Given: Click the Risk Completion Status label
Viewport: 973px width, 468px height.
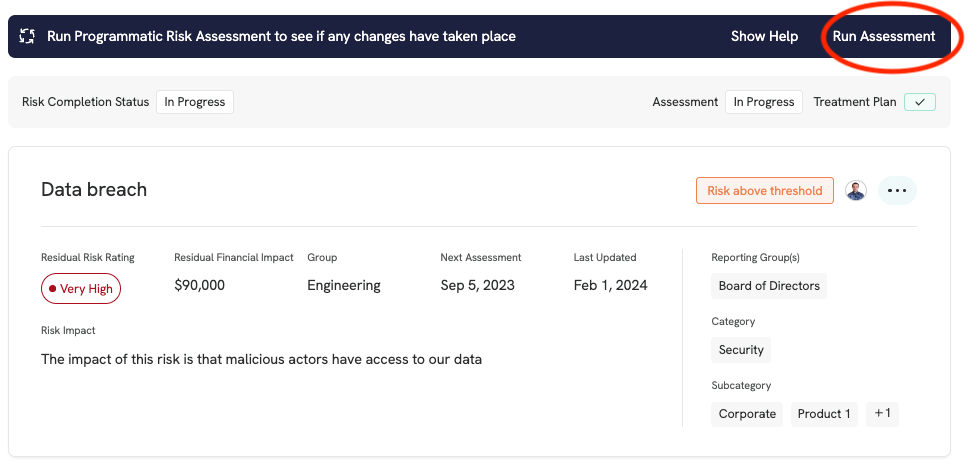Looking at the screenshot, I should point(86,102).
